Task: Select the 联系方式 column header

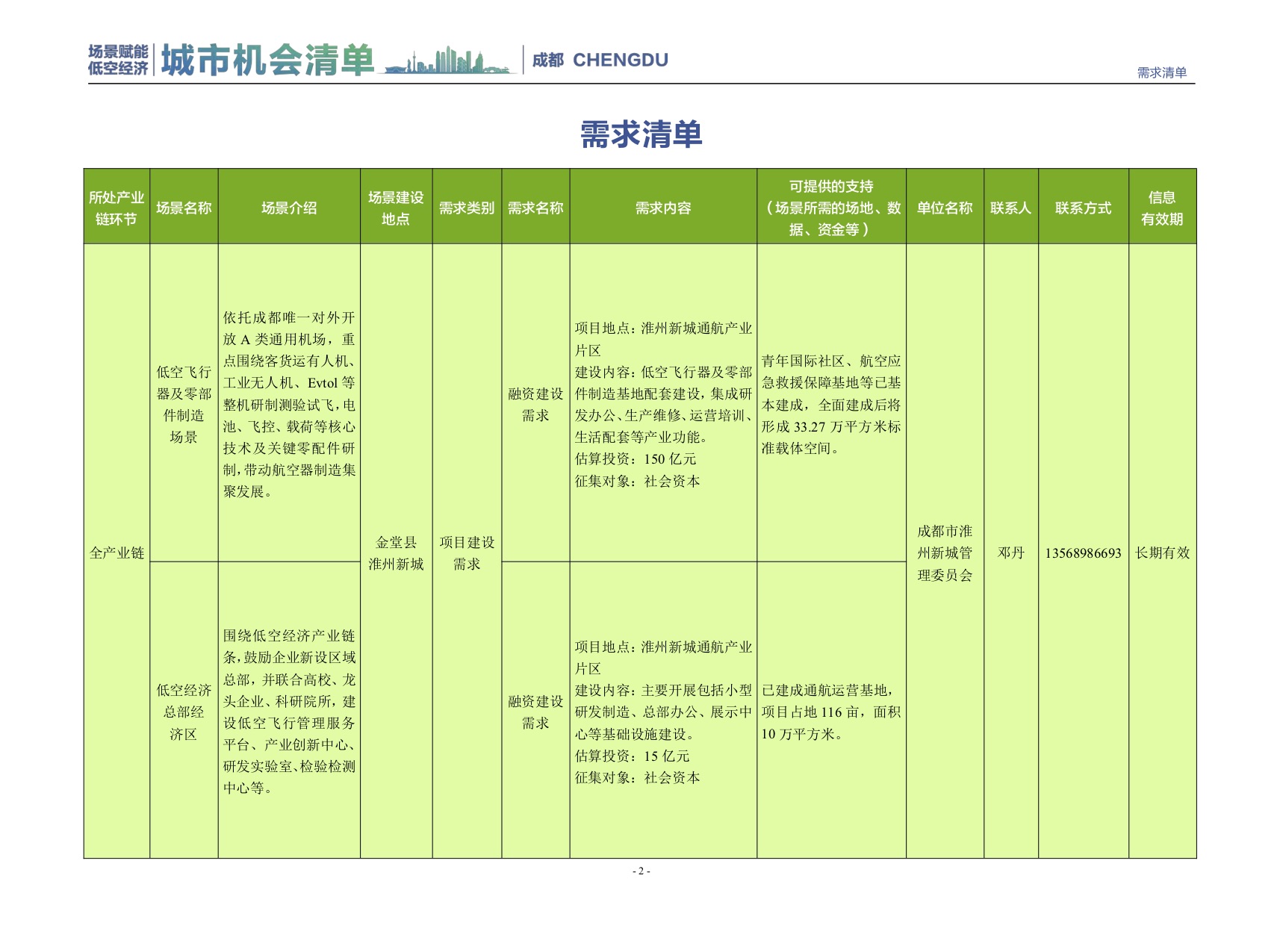Action: point(1083,208)
